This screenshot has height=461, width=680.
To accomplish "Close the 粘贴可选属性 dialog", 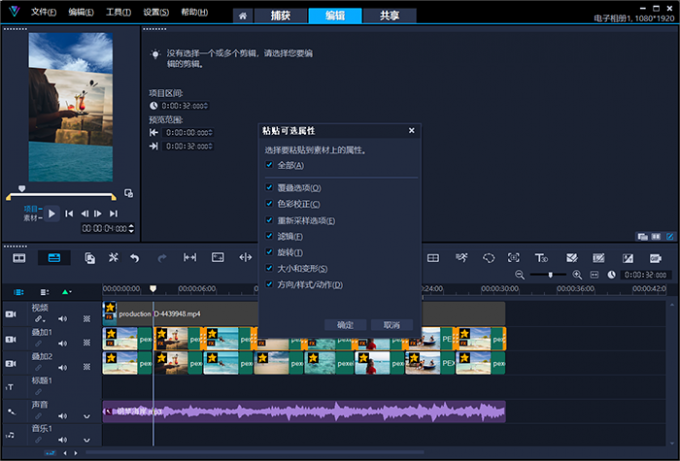I will (412, 131).
